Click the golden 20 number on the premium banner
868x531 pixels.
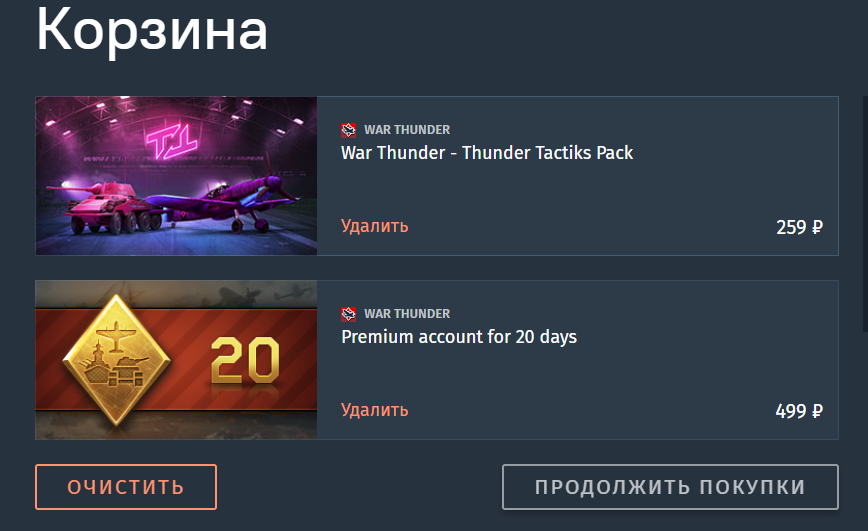(x=245, y=360)
